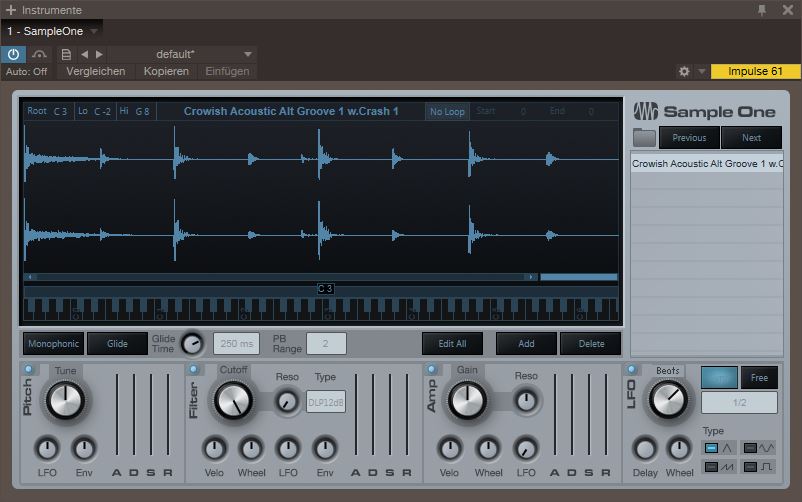Screen dimensions: 802x502
Task: Click the Amp Gain knob
Action: (467, 400)
